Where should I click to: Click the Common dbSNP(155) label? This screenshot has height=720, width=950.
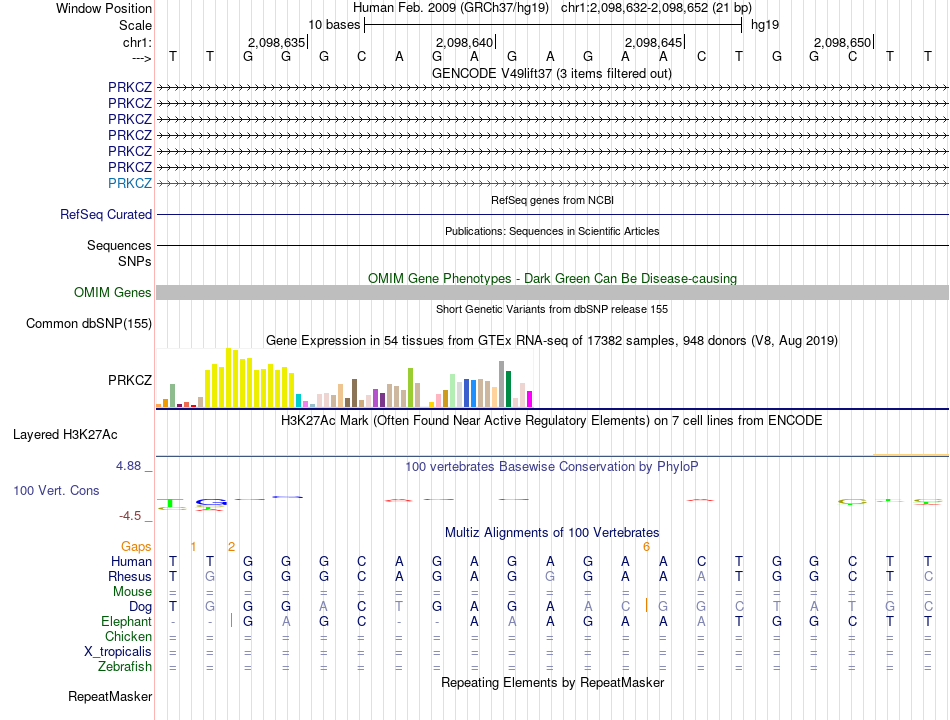(88, 323)
